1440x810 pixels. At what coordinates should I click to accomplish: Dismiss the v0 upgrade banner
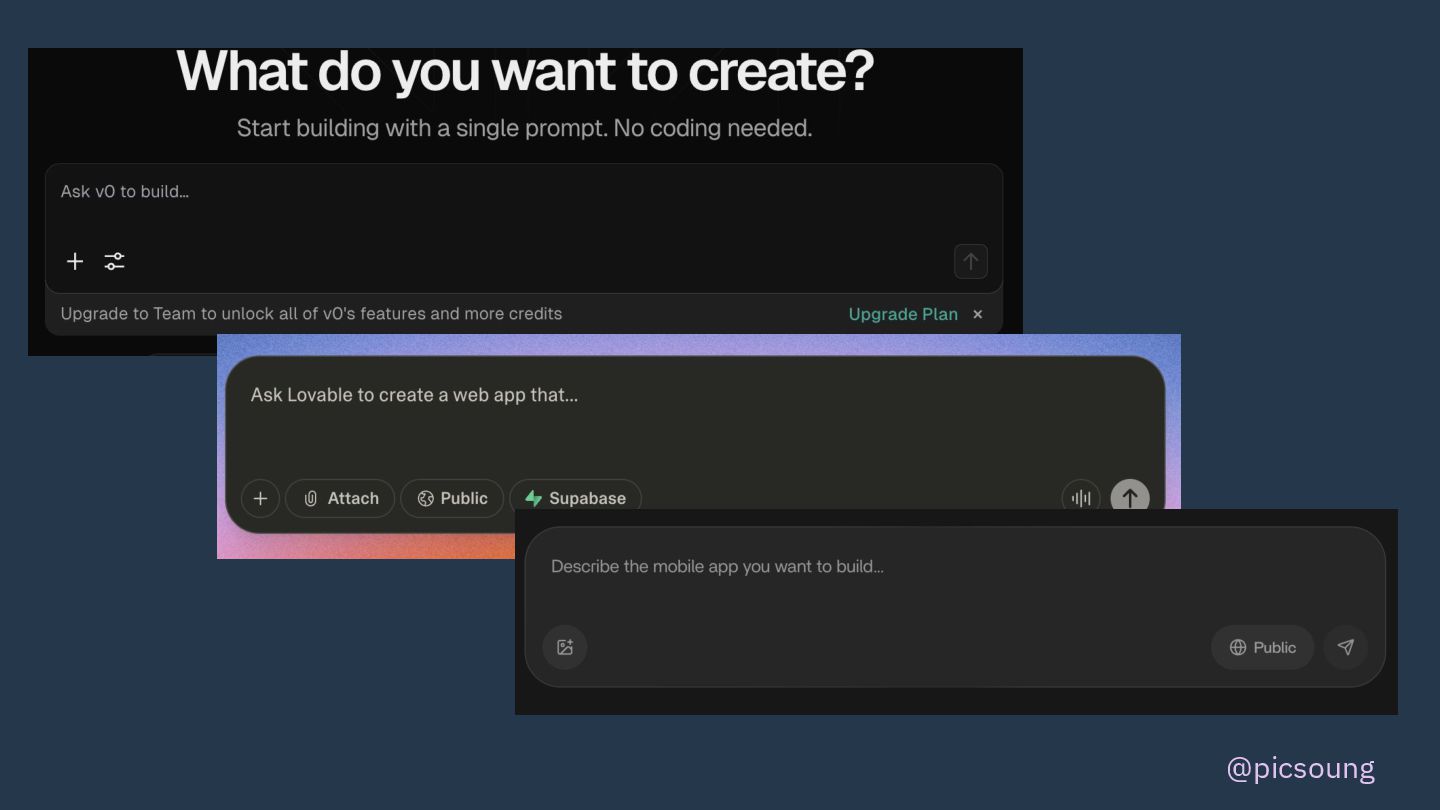[978, 314]
